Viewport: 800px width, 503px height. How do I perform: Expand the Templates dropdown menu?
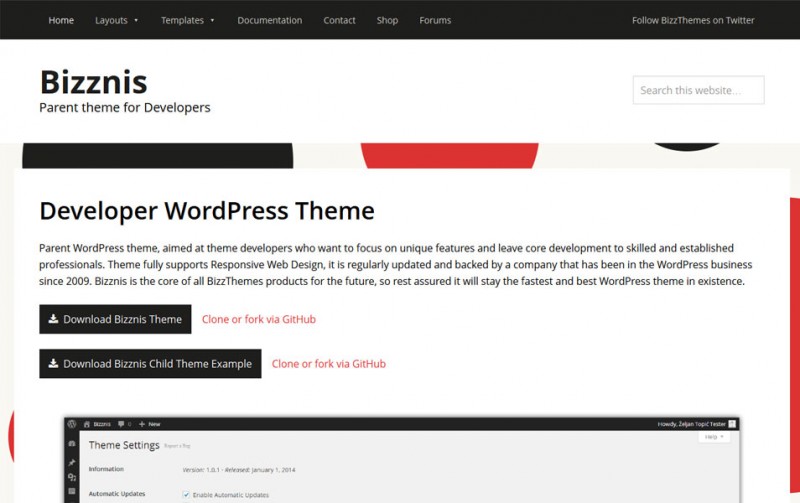tap(187, 20)
